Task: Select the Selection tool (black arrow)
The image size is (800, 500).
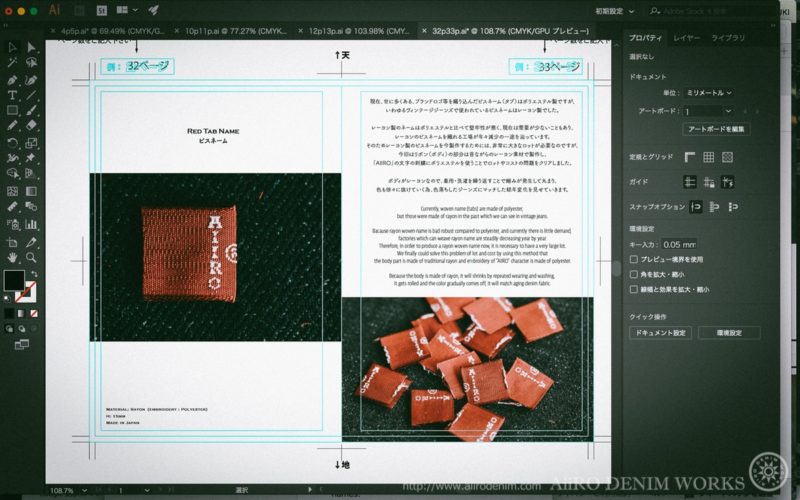Action: pyautogui.click(x=12, y=47)
